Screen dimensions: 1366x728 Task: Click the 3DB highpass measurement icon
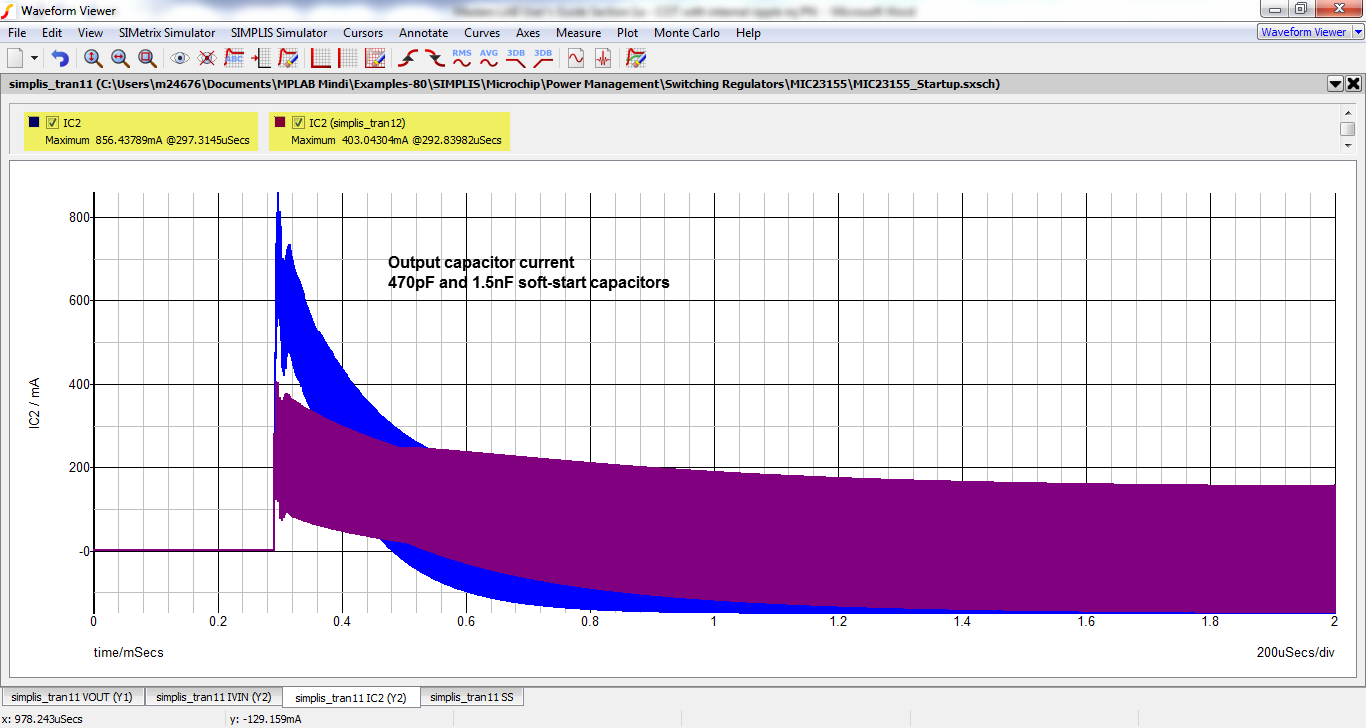pyautogui.click(x=541, y=58)
